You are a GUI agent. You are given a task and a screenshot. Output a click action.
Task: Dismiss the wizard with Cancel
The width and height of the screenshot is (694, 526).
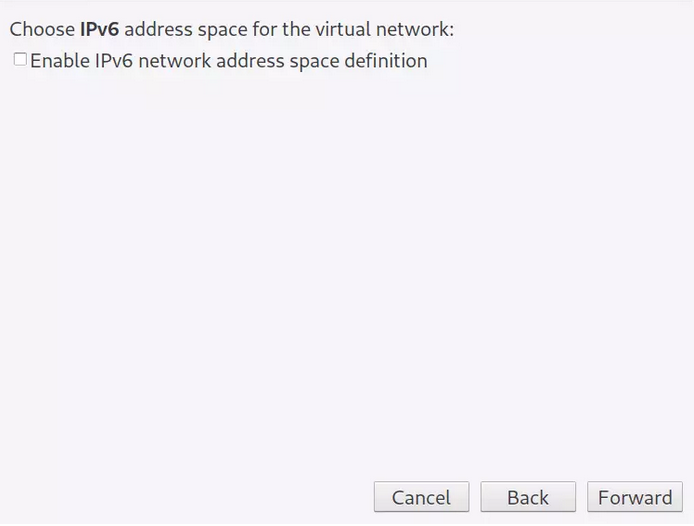[421, 497]
